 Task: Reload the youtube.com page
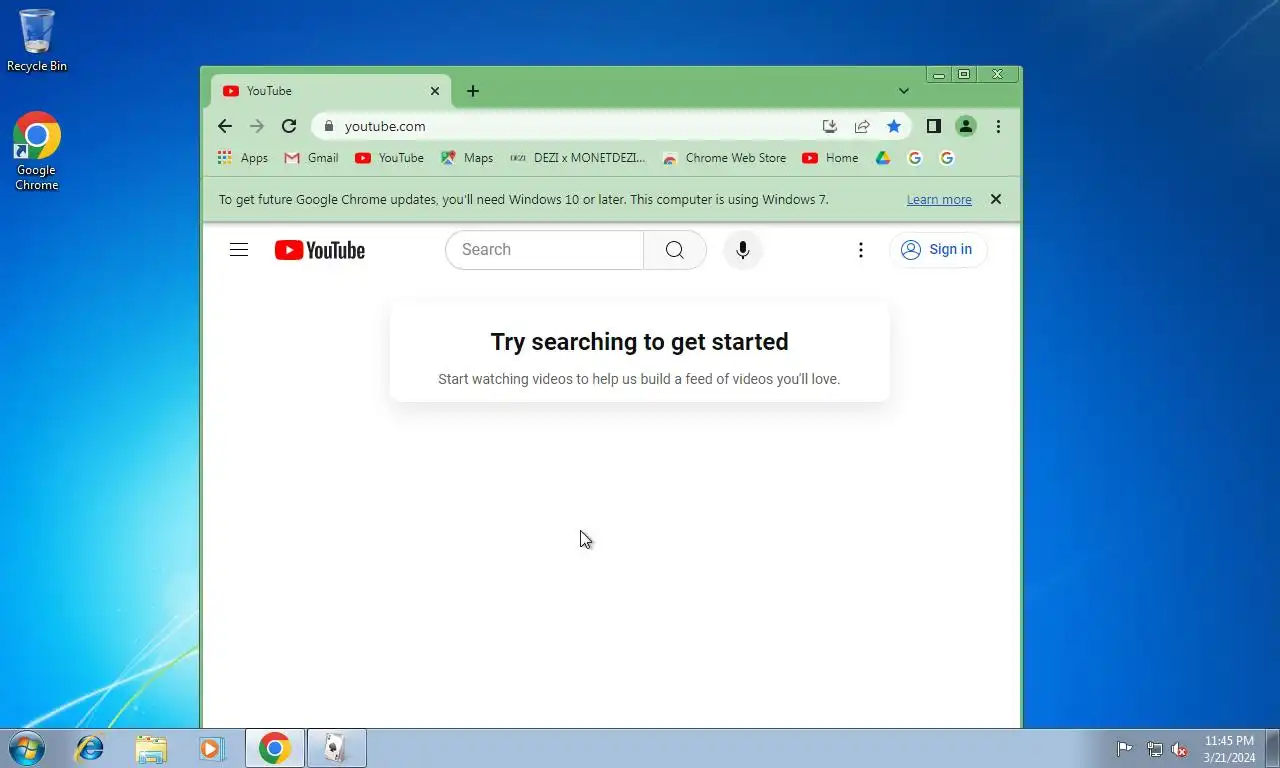(289, 126)
